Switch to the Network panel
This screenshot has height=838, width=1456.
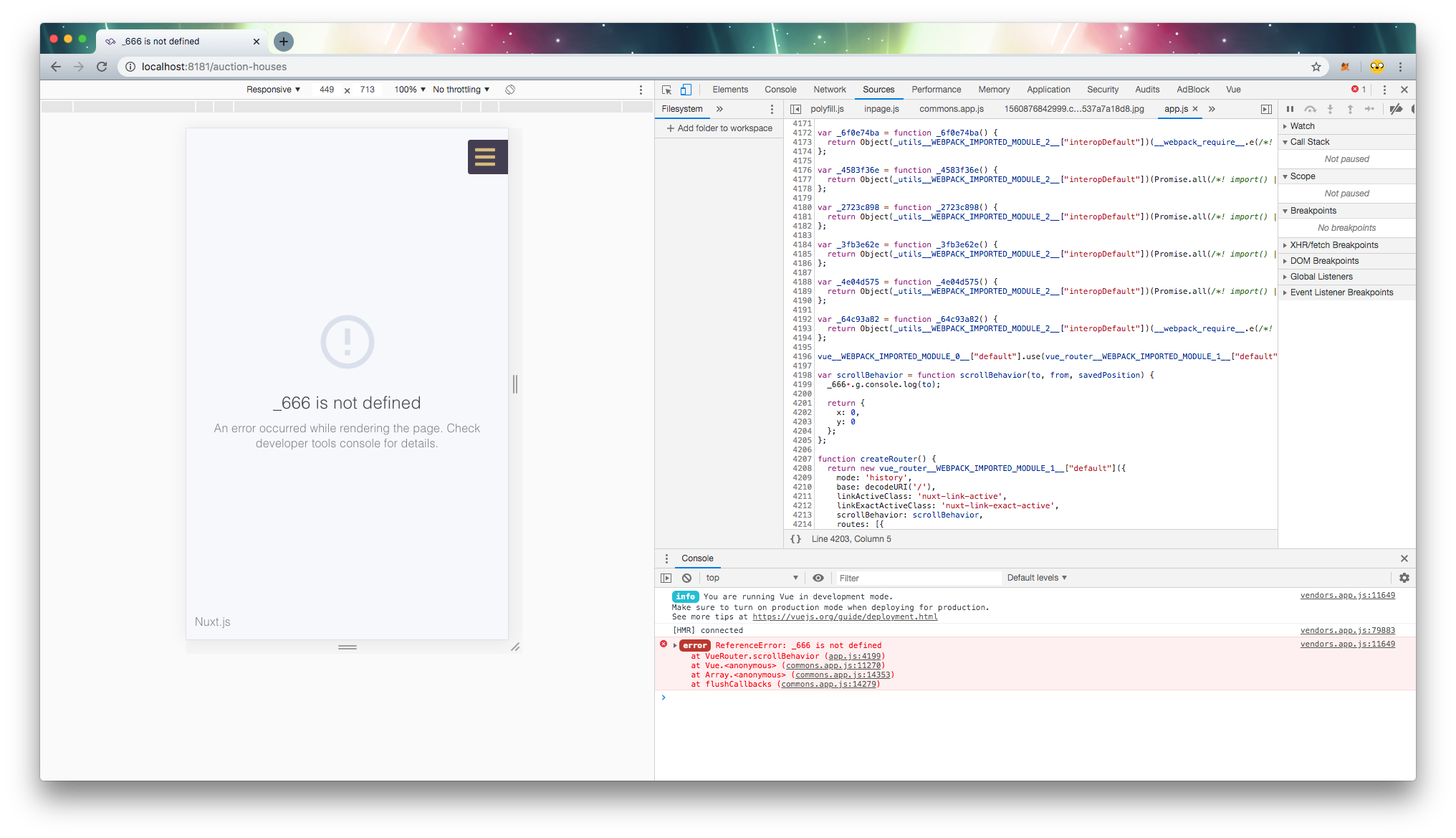(829, 90)
